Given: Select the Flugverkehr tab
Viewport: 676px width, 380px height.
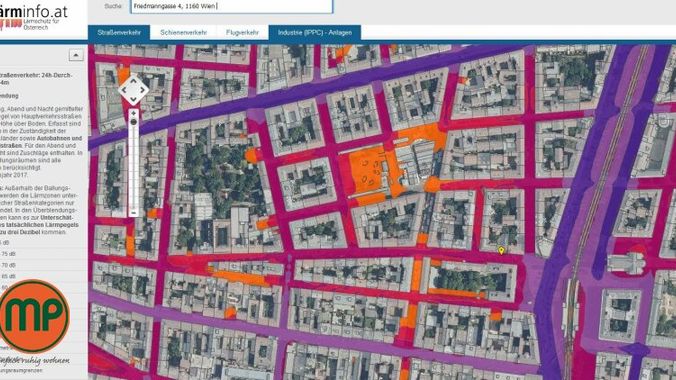Looking at the screenshot, I should 242,32.
